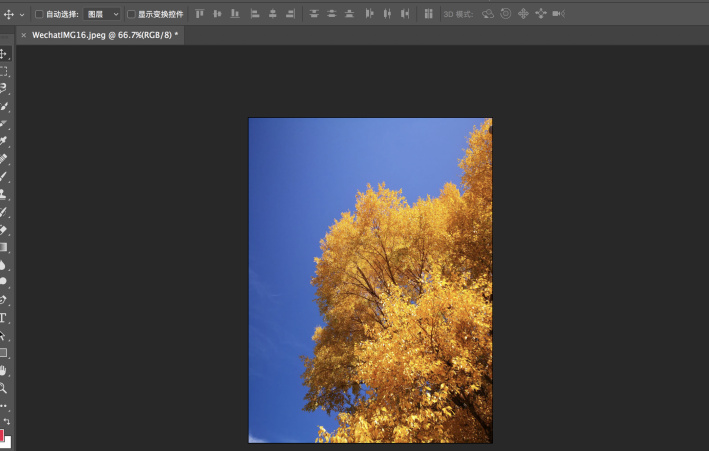The width and height of the screenshot is (709, 451).
Task: Select the Rectangle shape tool
Action: pyautogui.click(x=3, y=352)
